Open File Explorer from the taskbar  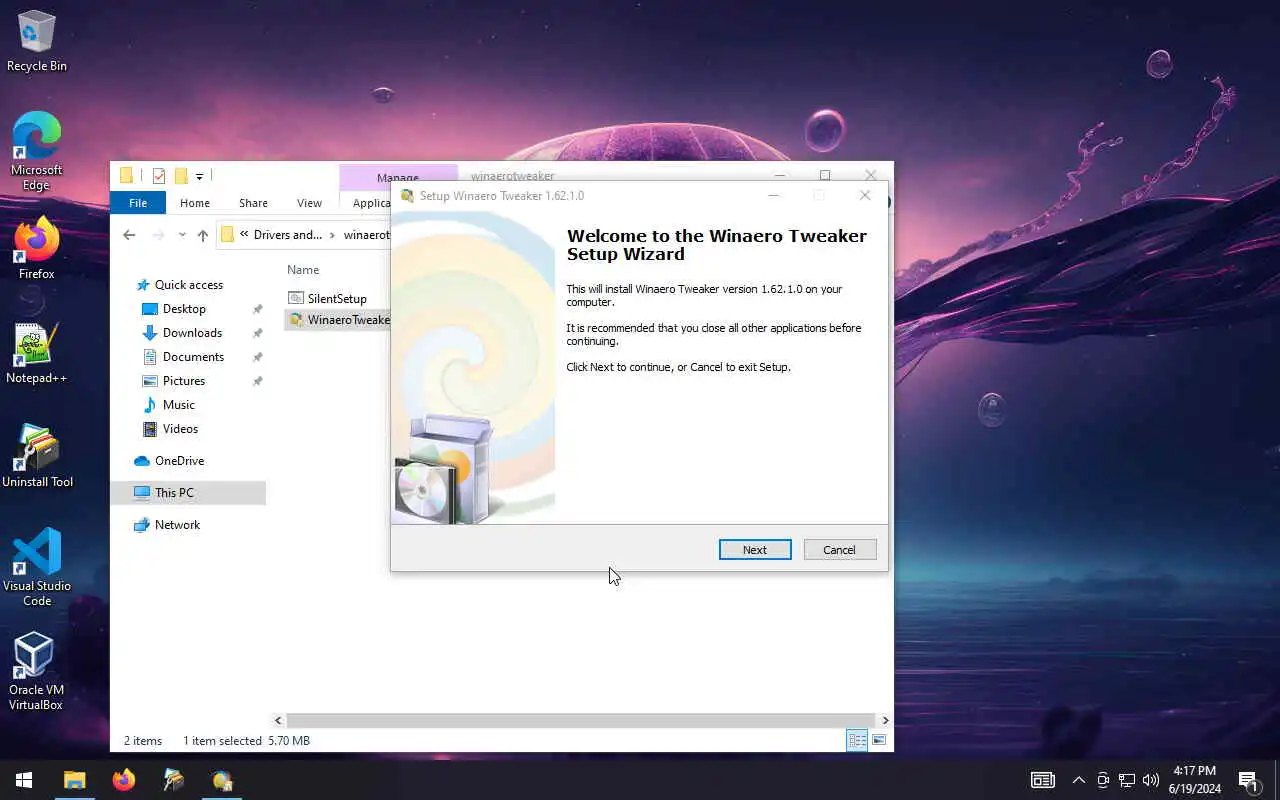pos(75,780)
